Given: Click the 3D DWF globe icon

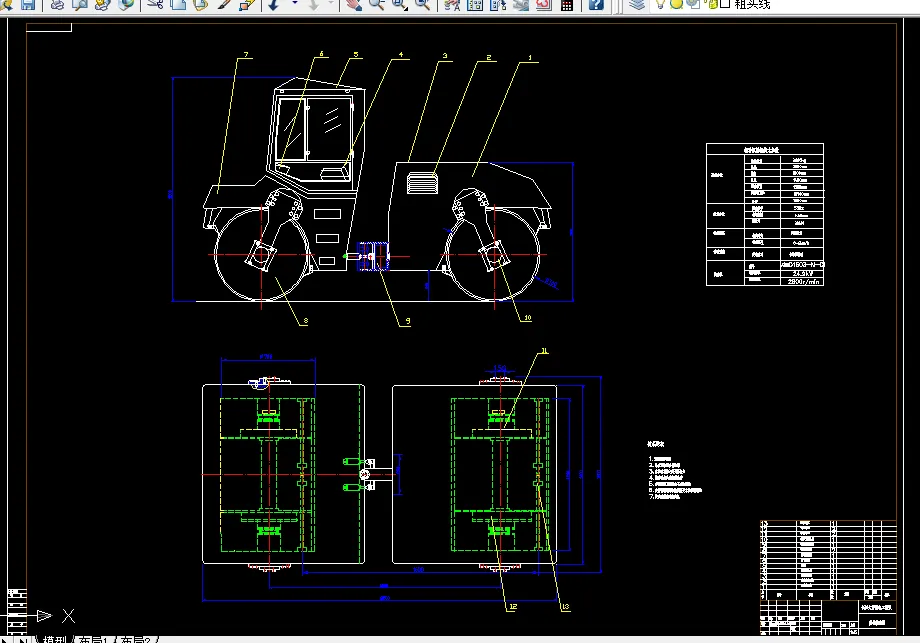Looking at the screenshot, I should pos(125,5).
